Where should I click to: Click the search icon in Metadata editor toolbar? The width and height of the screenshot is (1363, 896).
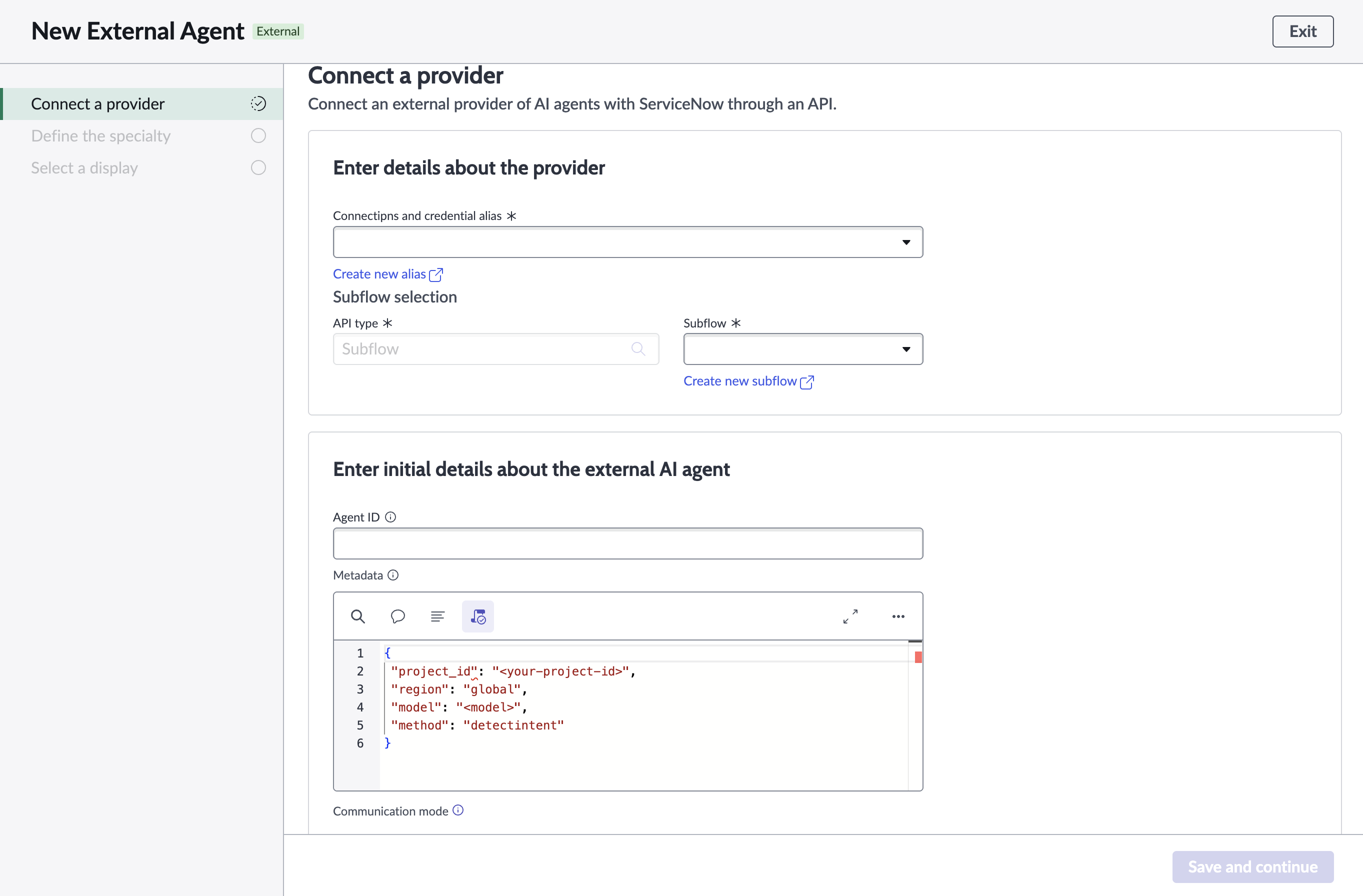[358, 616]
